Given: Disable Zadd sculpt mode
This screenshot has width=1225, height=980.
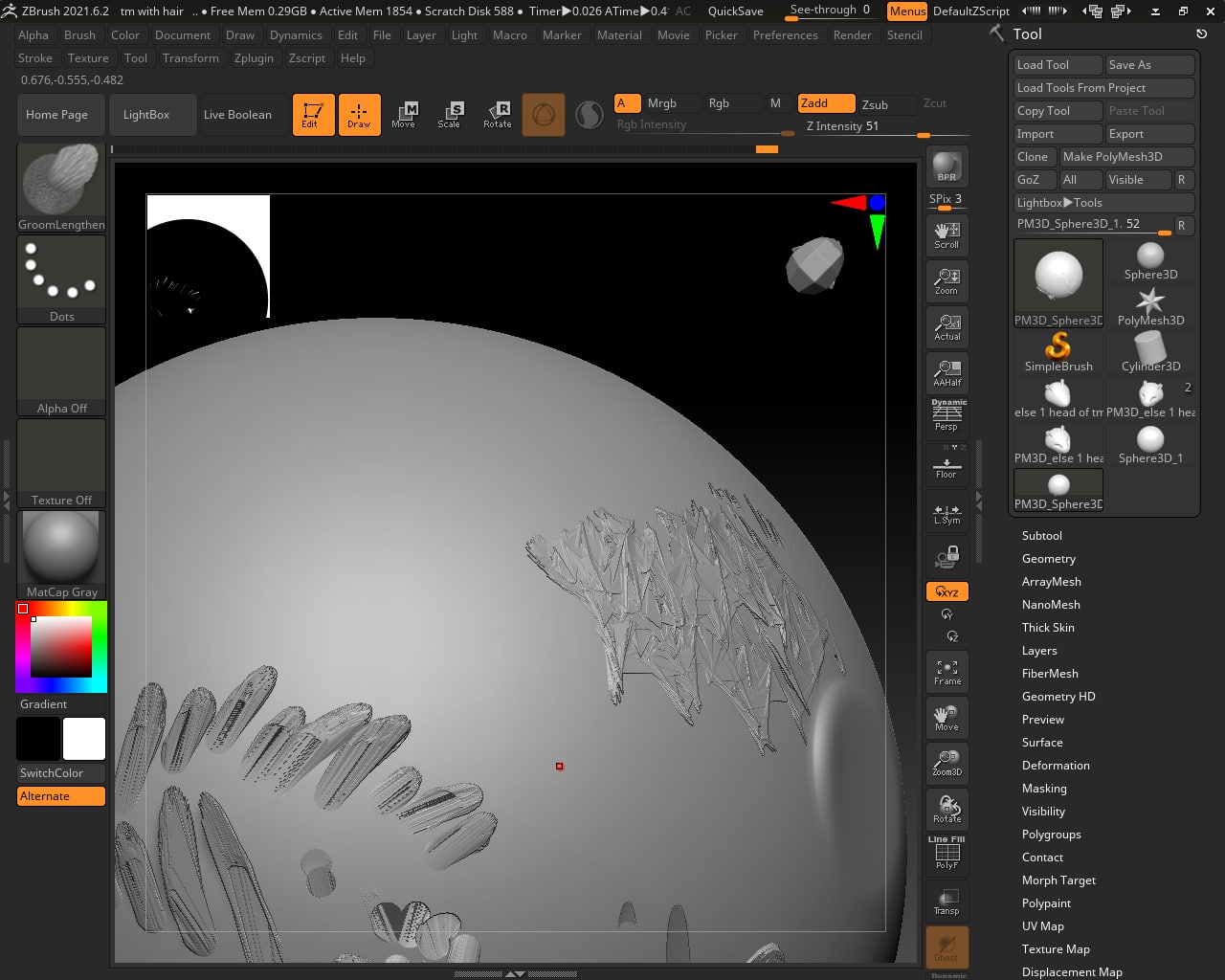Looking at the screenshot, I should click(826, 103).
